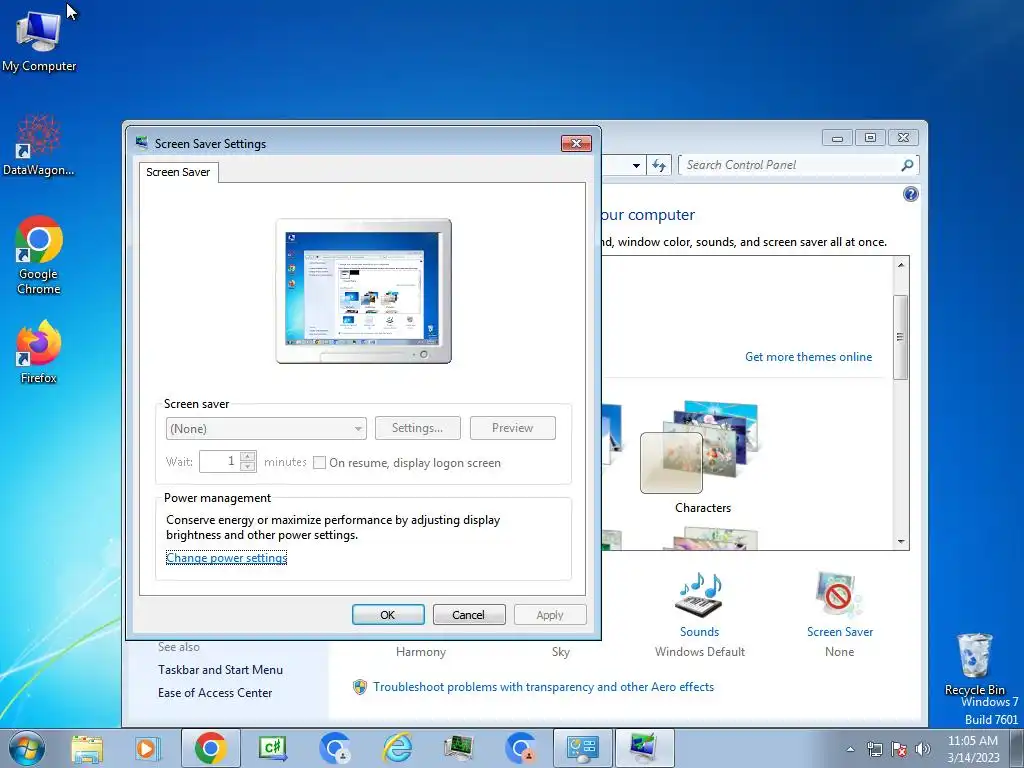Screen dimensions: 1024x768
Task: Open the taskbar clock and date
Action: coord(973,749)
